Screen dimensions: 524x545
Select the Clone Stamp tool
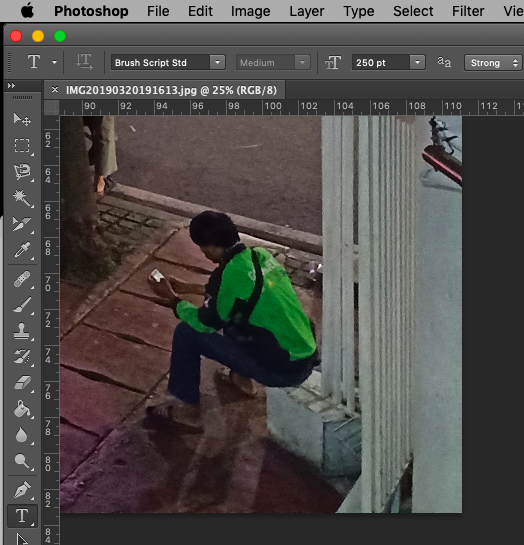[x=22, y=331]
